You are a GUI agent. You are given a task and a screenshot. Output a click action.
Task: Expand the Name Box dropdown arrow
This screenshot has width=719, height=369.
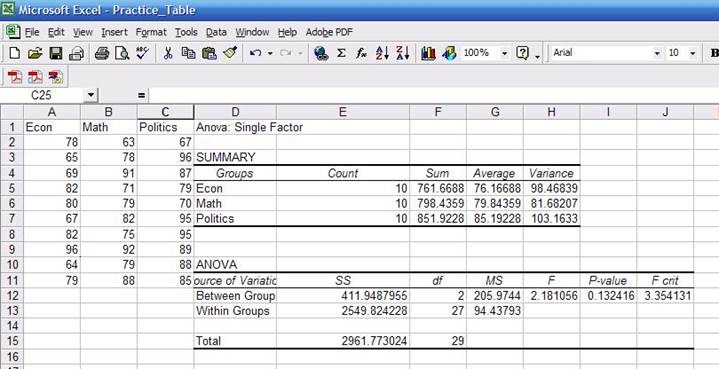(91, 95)
